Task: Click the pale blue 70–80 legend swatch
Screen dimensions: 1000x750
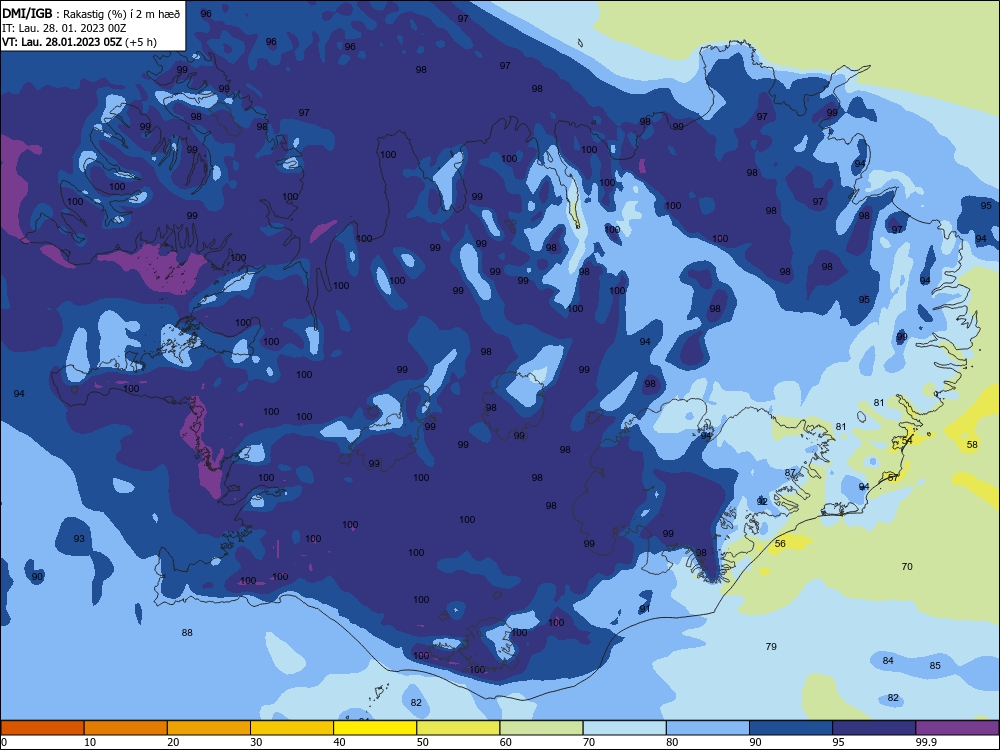Action: (x=624, y=728)
